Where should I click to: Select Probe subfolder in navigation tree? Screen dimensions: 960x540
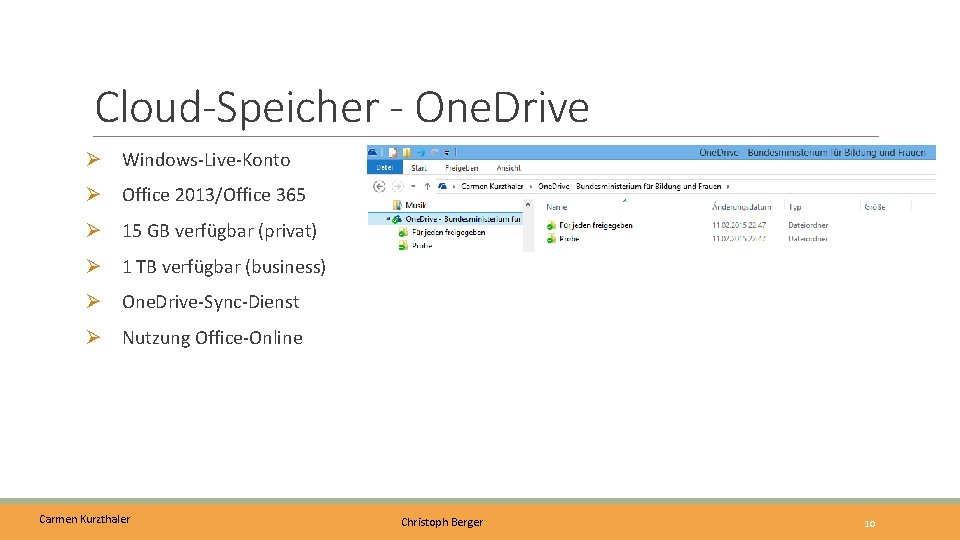click(x=416, y=246)
